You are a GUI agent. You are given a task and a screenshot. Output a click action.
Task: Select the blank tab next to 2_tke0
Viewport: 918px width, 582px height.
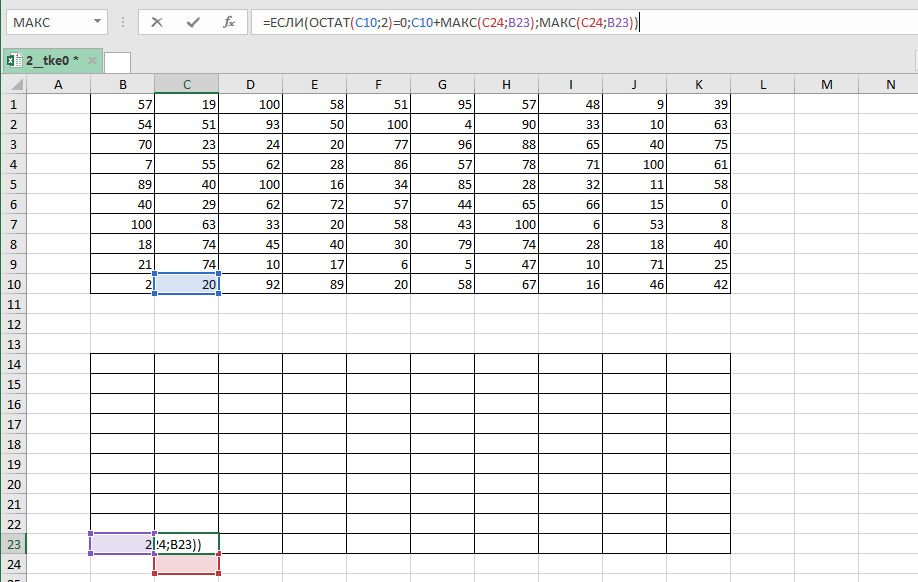click(117, 62)
